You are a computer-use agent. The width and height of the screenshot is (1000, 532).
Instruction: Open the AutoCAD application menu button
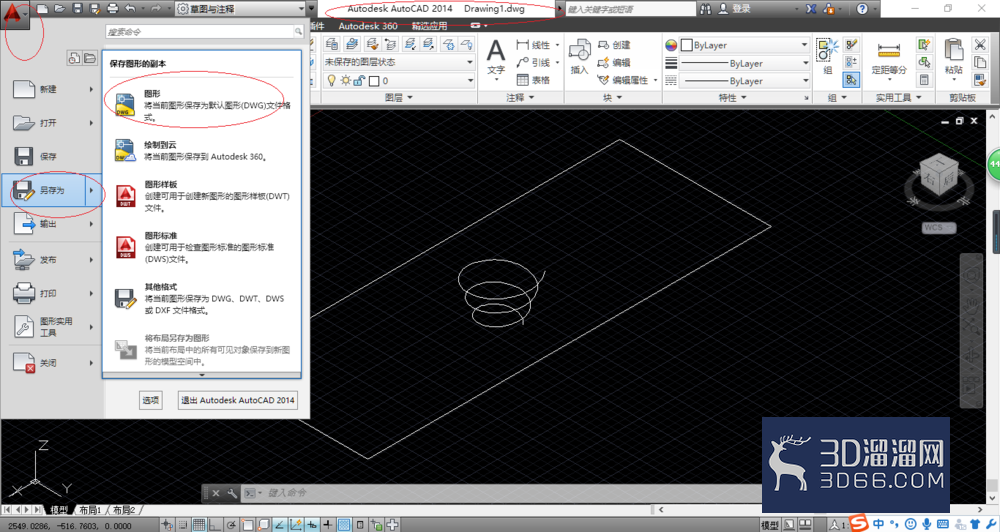tap(15, 13)
